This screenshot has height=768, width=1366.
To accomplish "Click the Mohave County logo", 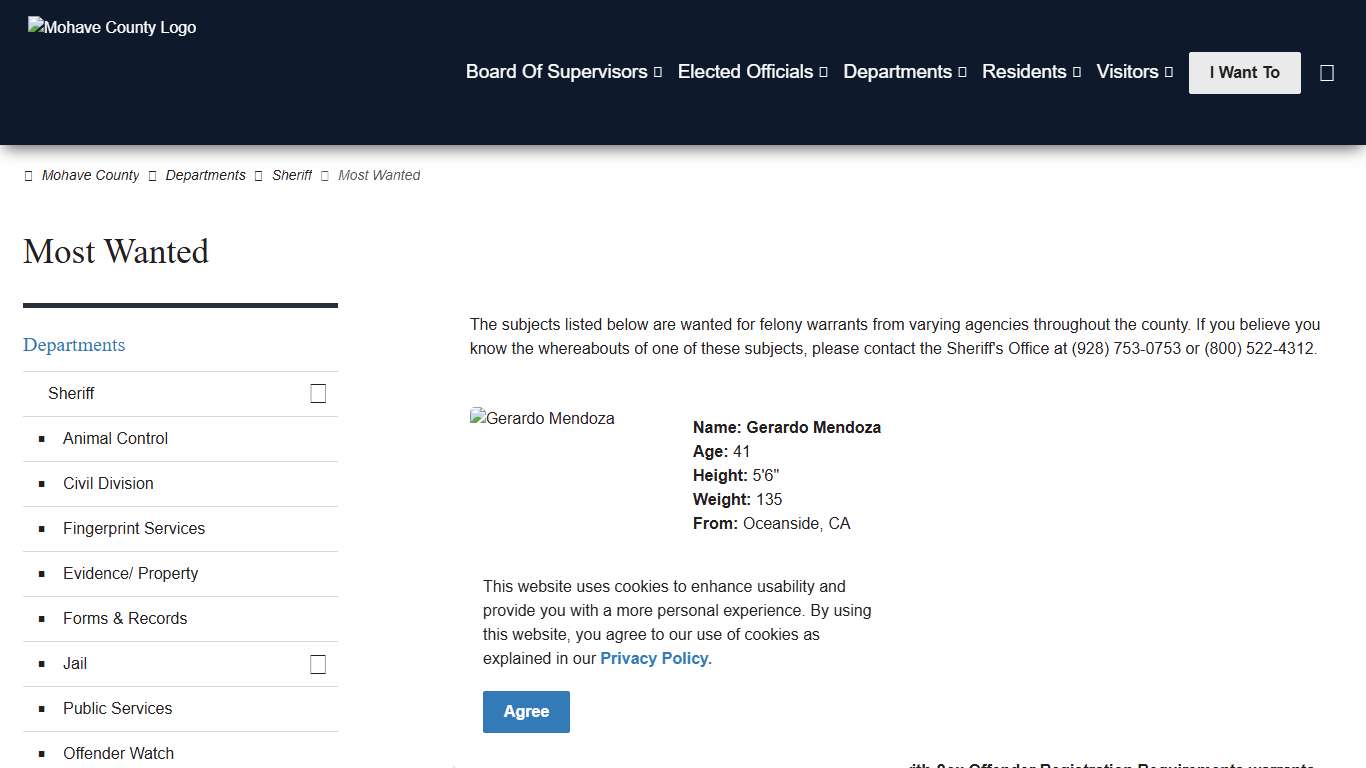I will tap(112, 28).
